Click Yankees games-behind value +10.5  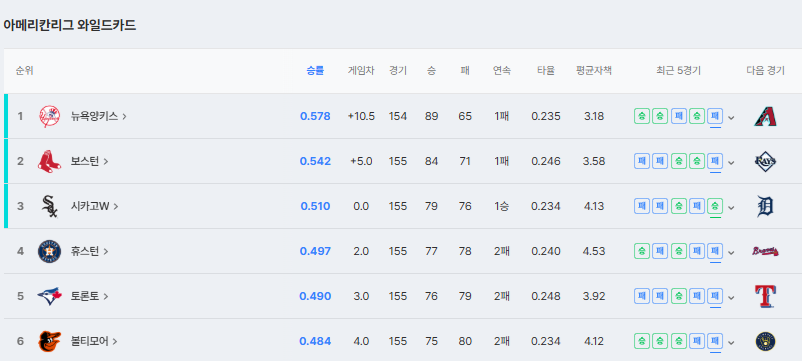point(361,117)
